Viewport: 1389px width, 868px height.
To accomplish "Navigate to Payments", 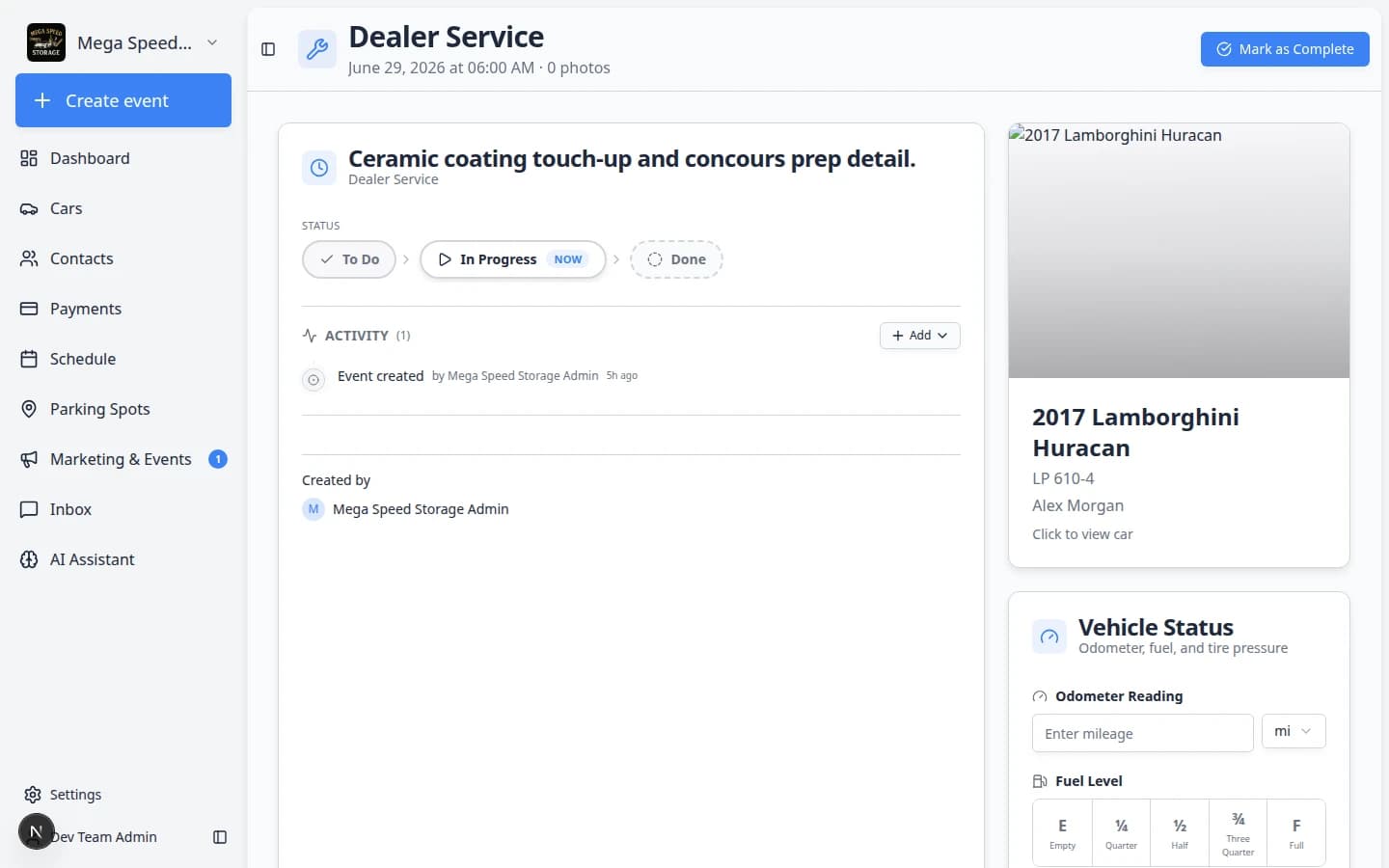I will click(x=123, y=309).
